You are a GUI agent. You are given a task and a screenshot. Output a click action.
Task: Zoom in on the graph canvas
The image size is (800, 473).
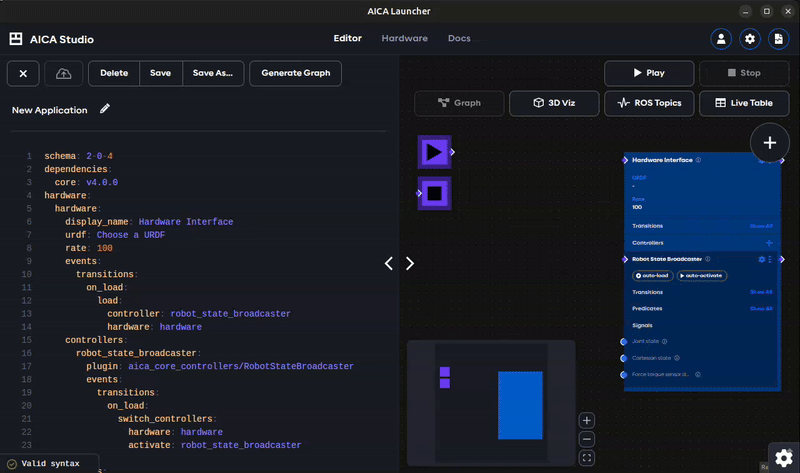click(587, 420)
